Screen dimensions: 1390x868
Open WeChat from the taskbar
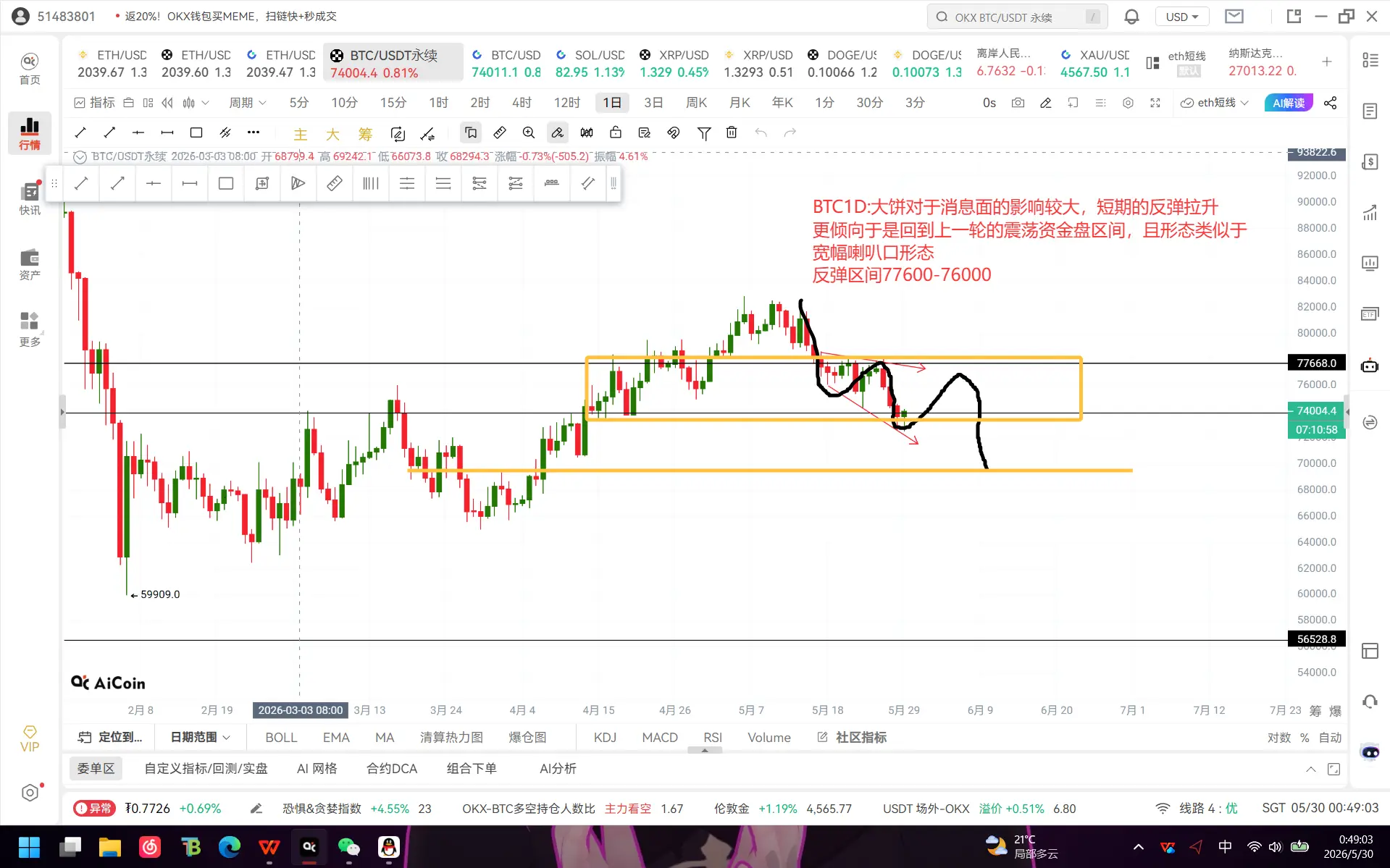(x=348, y=846)
